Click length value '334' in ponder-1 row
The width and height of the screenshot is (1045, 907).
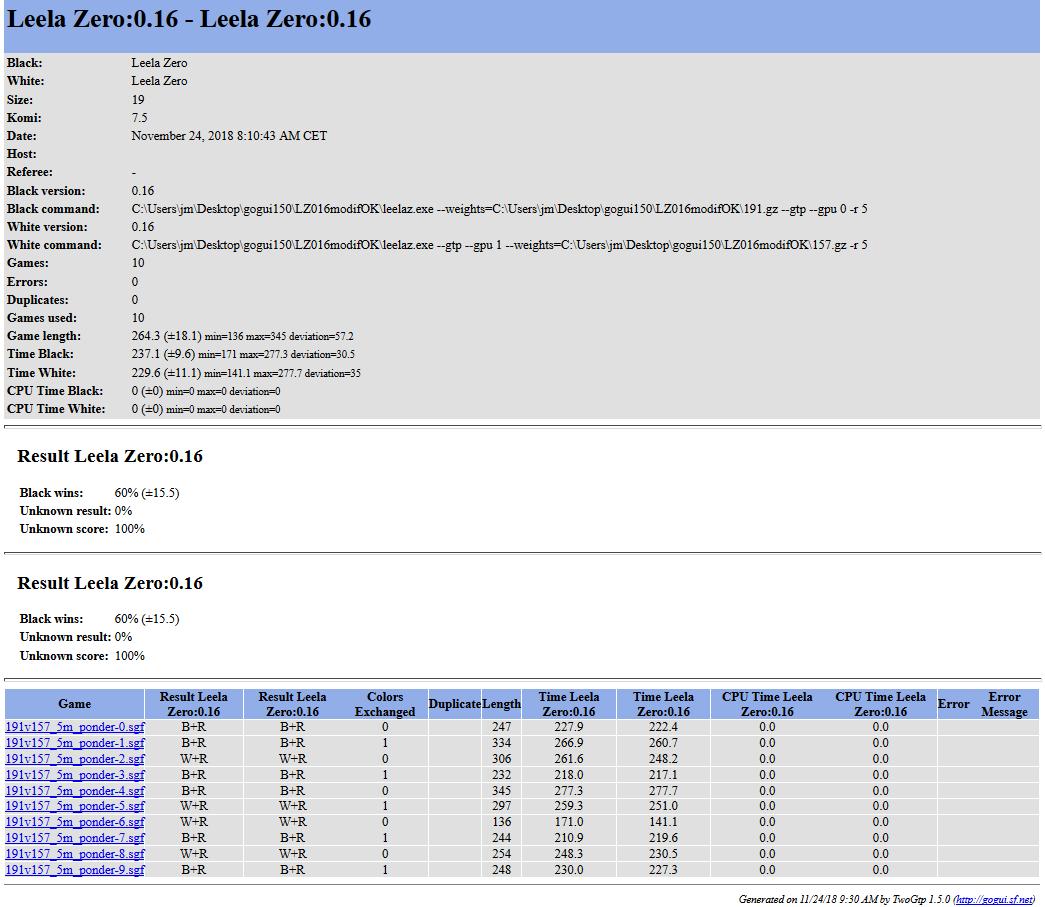(501, 743)
